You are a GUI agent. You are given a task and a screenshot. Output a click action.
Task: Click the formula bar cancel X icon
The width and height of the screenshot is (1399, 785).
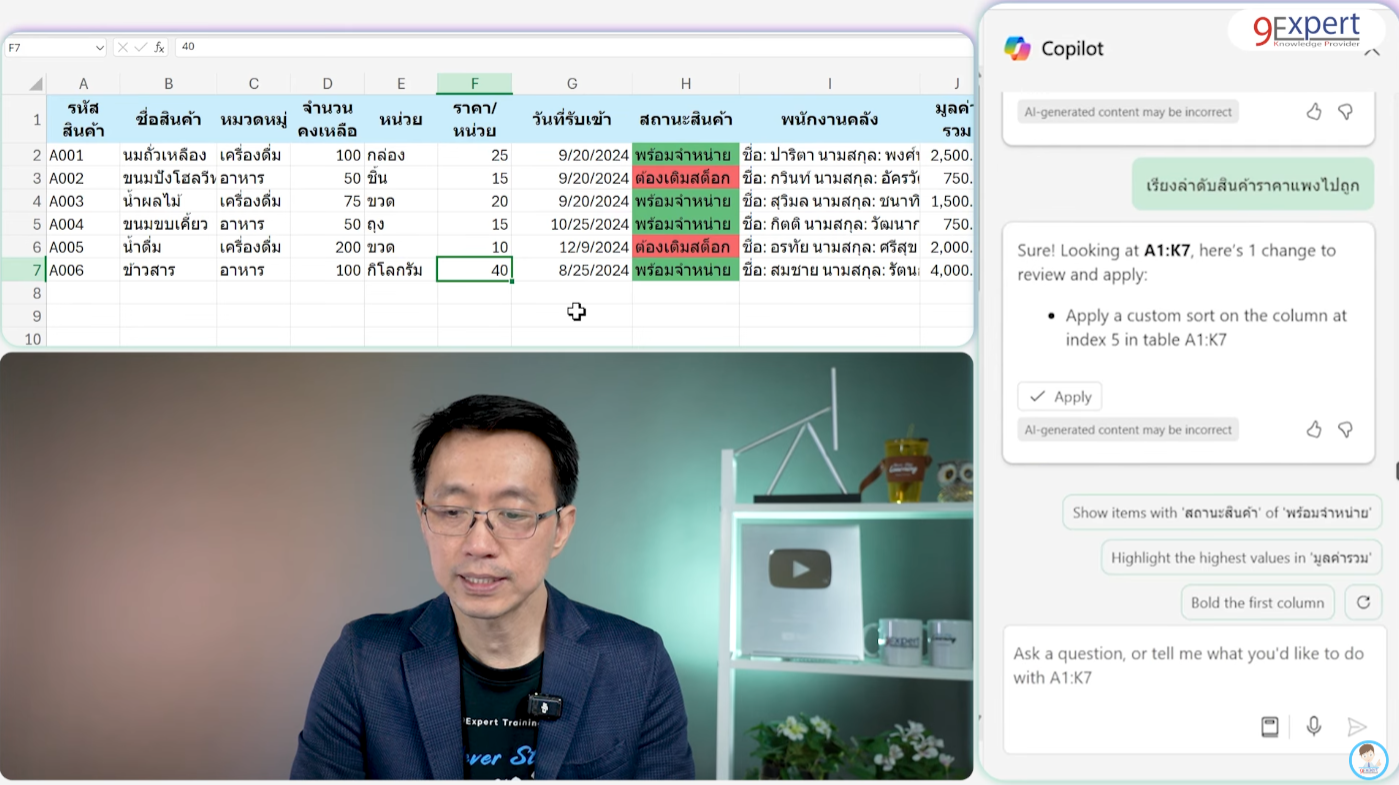(x=122, y=47)
